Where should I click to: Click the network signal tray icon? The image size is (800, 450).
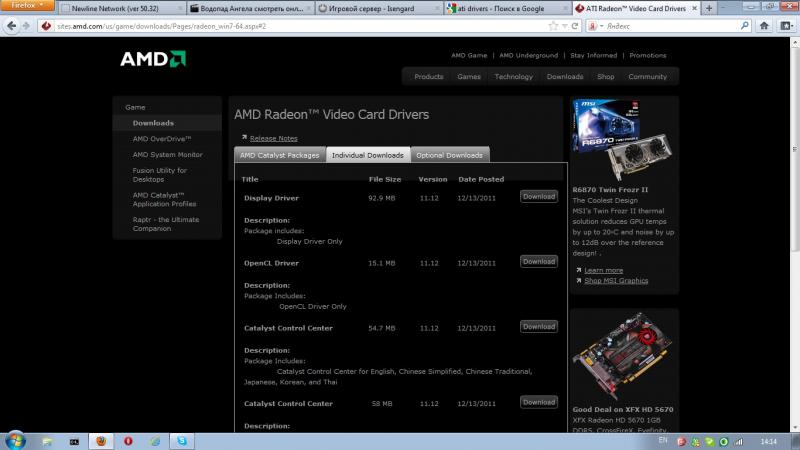coord(739,442)
